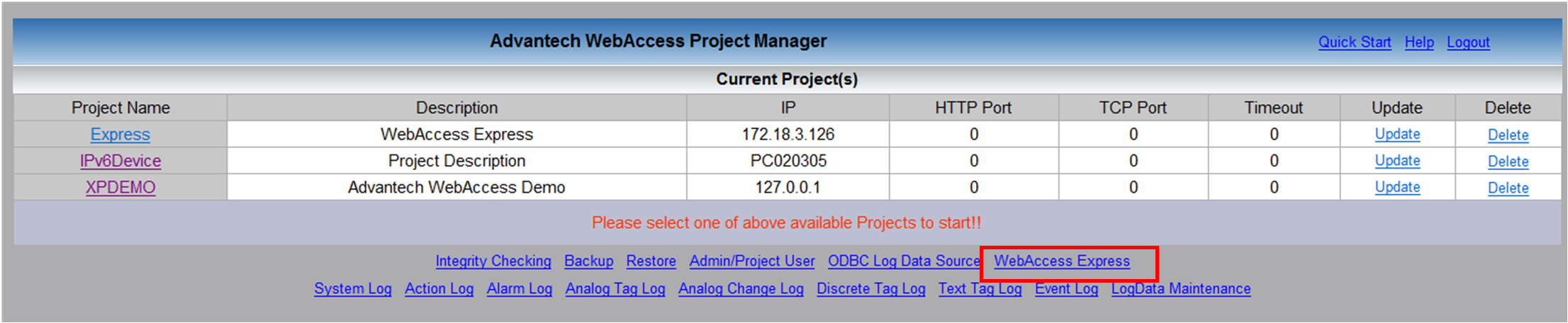The width and height of the screenshot is (1568, 323).
Task: Open the Restore link
Action: 651,261
